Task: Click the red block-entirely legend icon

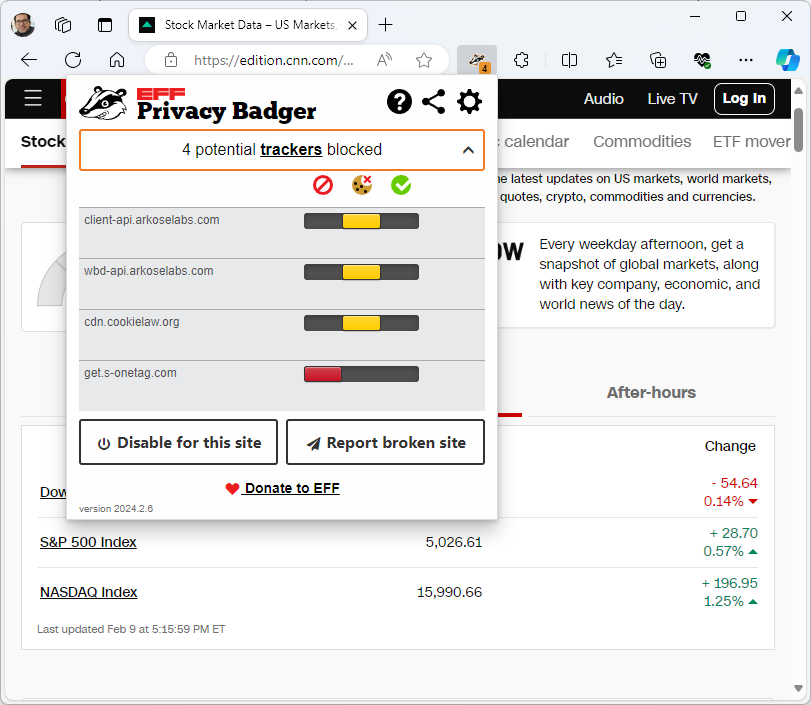Action: click(x=323, y=185)
